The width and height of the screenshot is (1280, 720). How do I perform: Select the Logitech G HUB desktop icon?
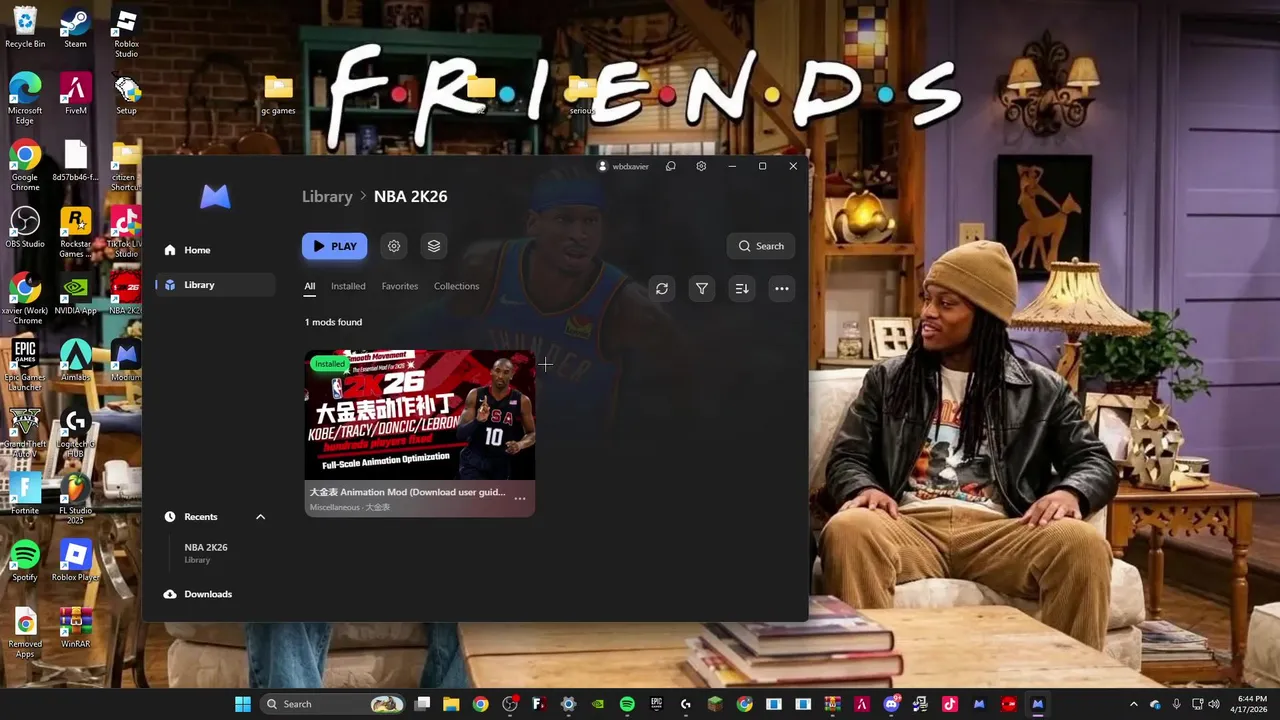coord(75,432)
